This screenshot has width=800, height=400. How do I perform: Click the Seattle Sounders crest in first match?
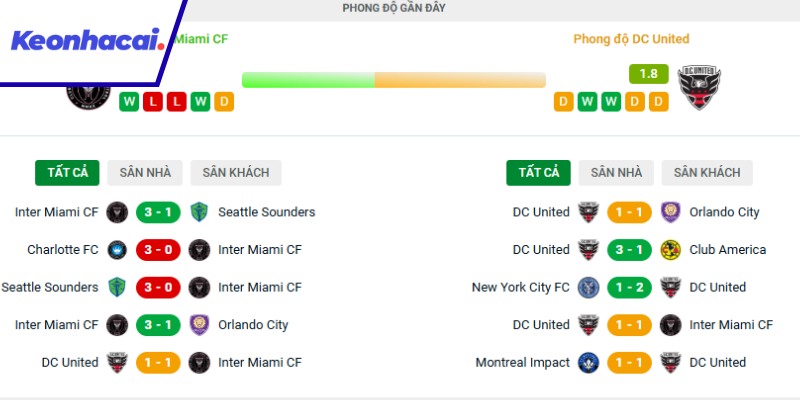(199, 212)
